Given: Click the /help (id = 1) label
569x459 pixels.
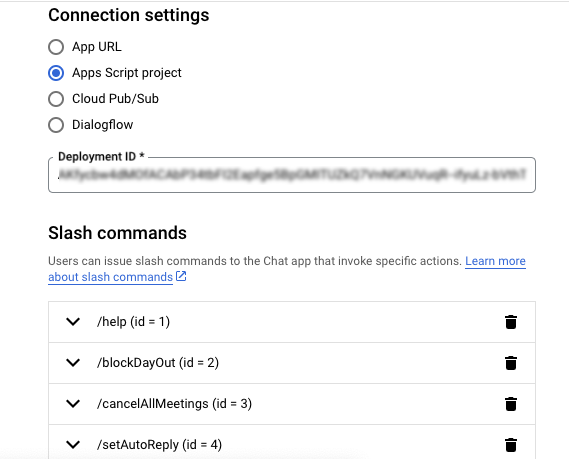Looking at the screenshot, I should (133, 322).
